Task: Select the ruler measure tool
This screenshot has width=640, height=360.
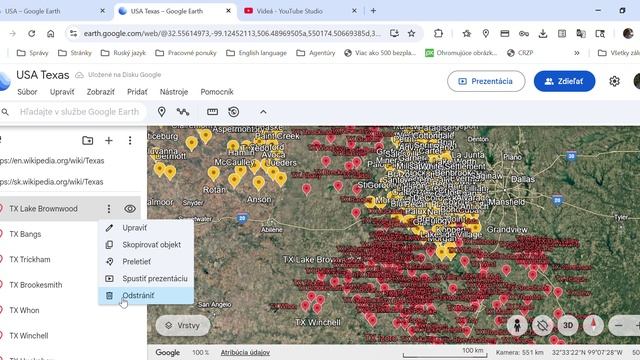Action: [x=212, y=112]
